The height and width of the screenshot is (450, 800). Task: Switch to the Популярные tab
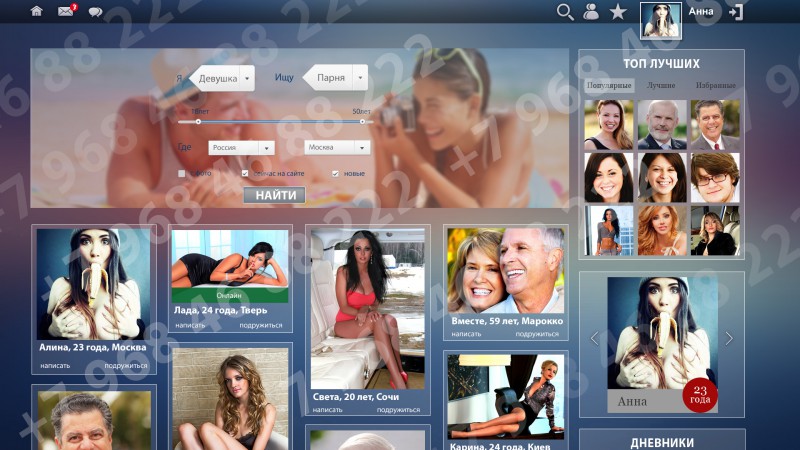click(609, 85)
